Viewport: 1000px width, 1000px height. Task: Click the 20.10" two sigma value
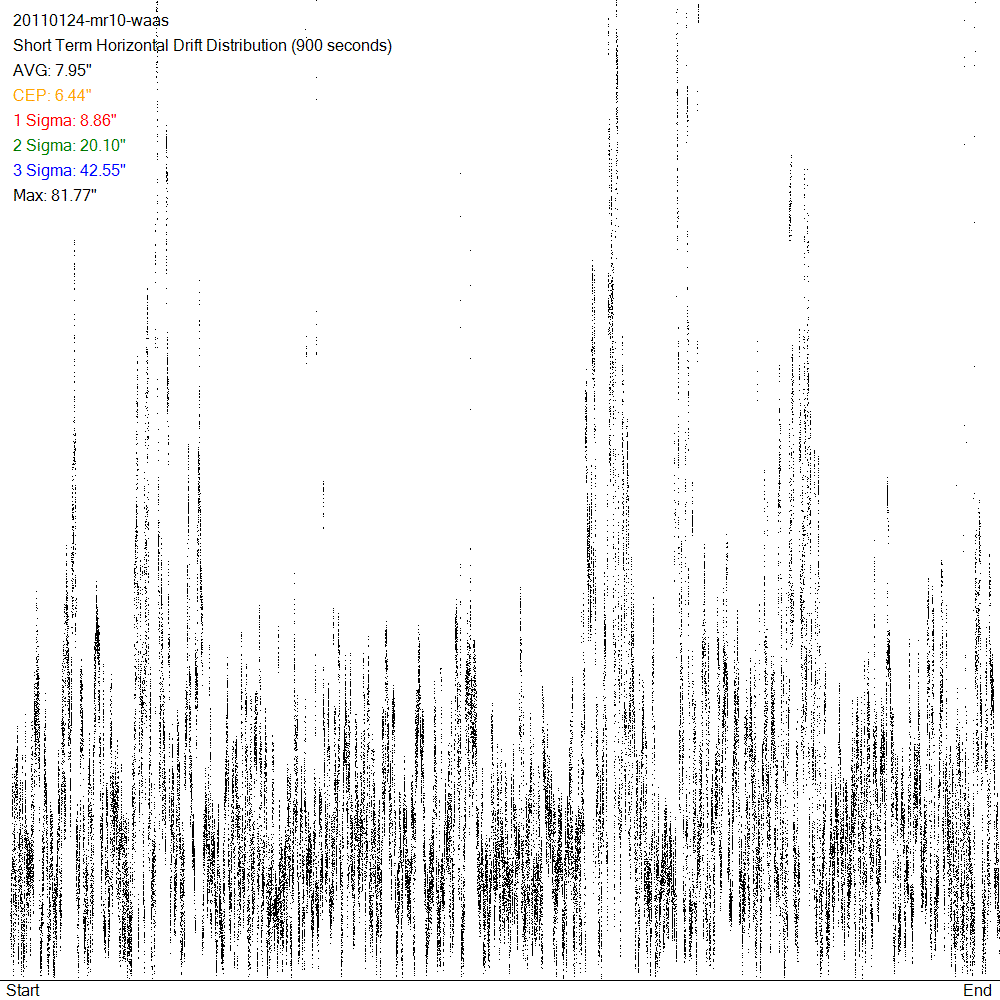click(x=103, y=145)
